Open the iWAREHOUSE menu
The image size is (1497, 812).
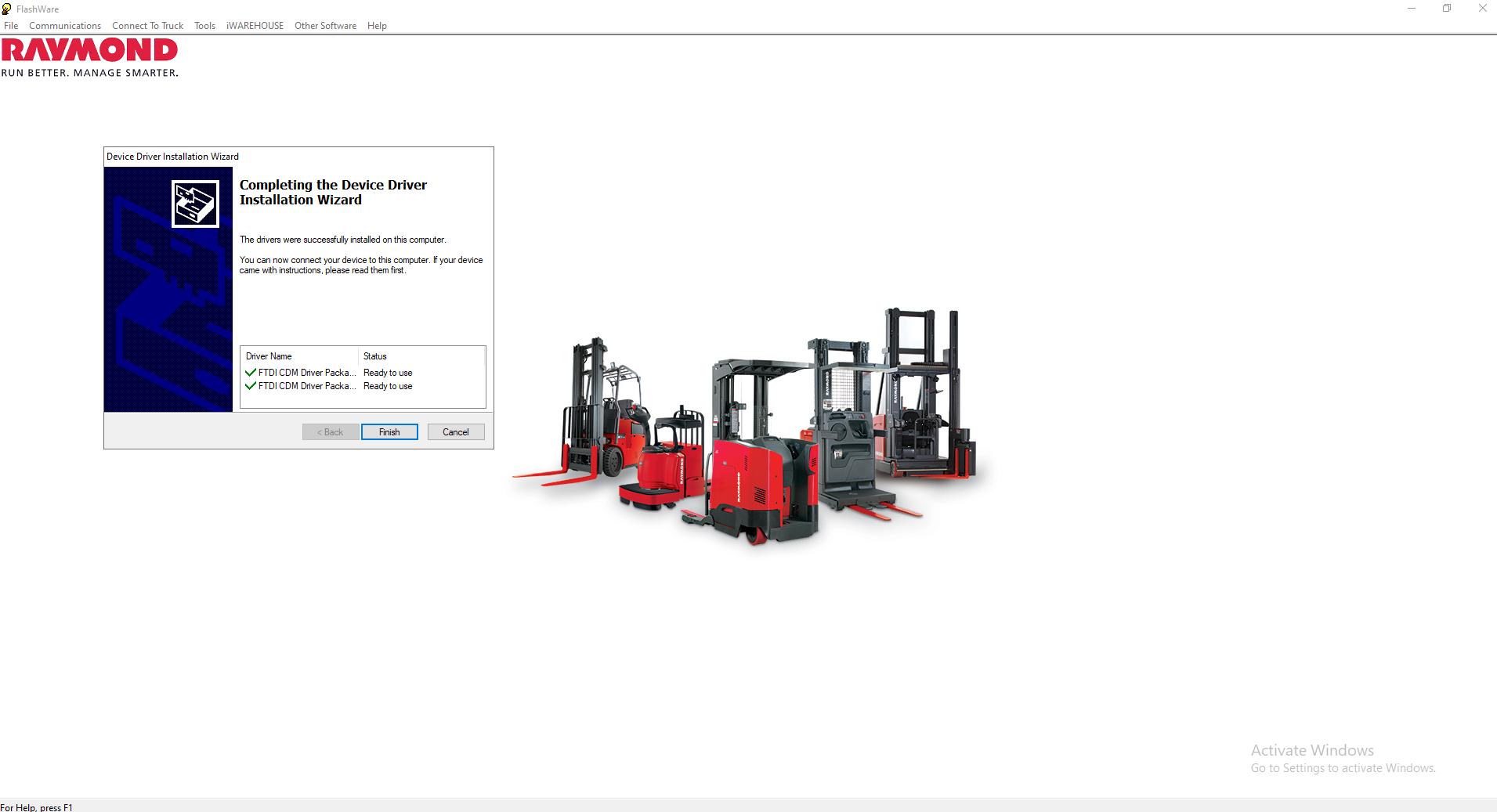[255, 25]
